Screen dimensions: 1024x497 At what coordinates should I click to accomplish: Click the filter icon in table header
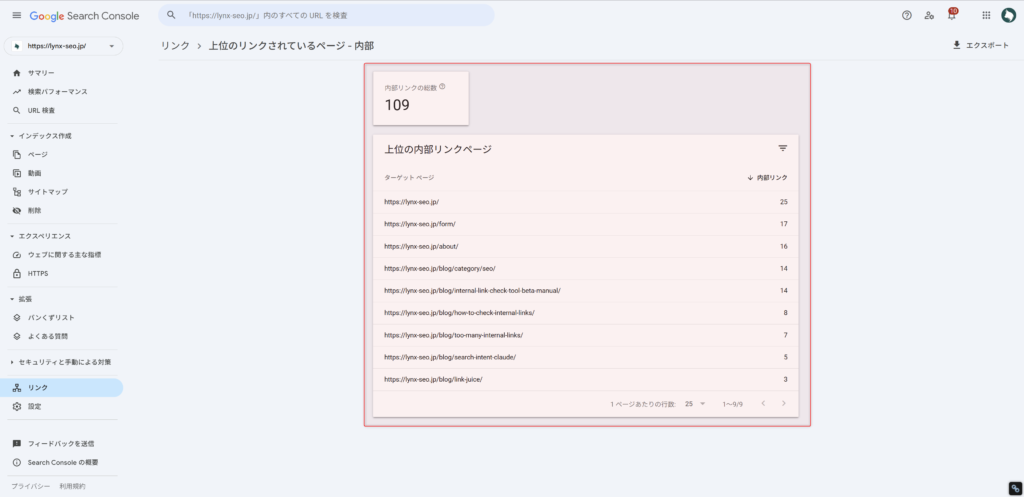pyautogui.click(x=783, y=148)
